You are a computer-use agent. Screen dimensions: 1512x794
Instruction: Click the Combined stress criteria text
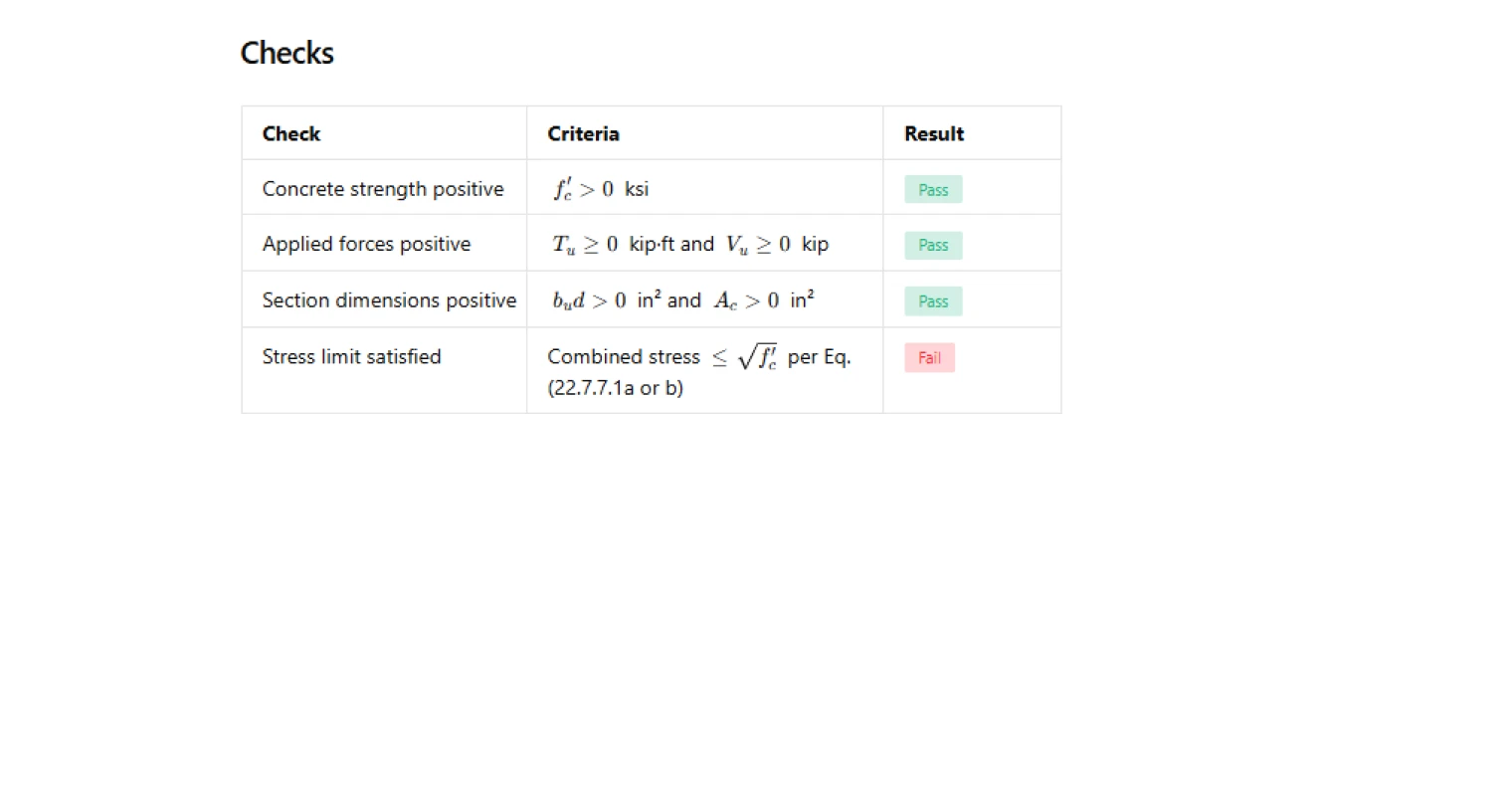click(x=624, y=357)
